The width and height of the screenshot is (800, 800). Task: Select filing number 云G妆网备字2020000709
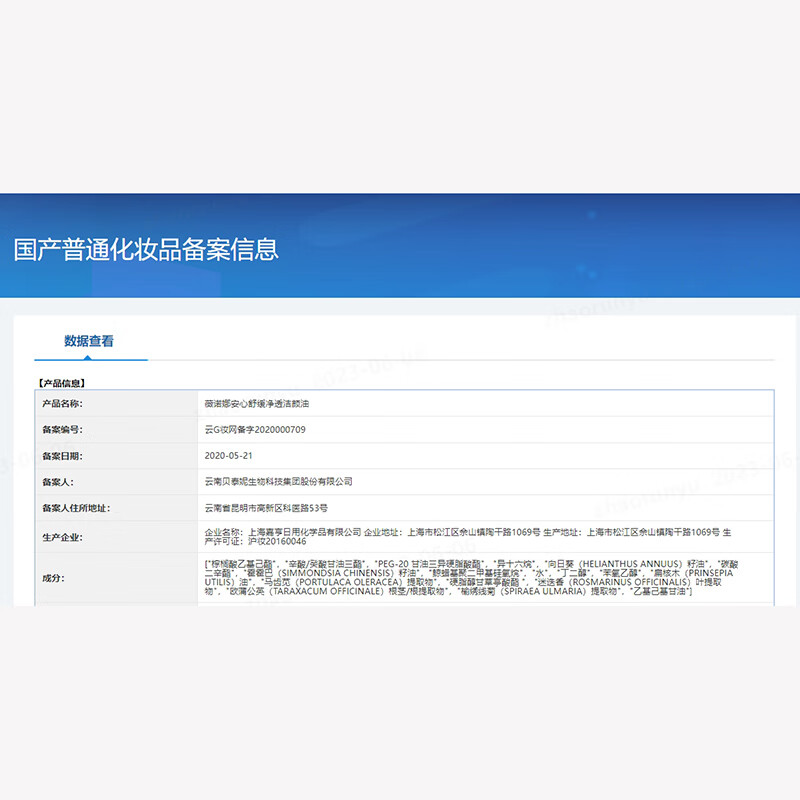point(254,429)
